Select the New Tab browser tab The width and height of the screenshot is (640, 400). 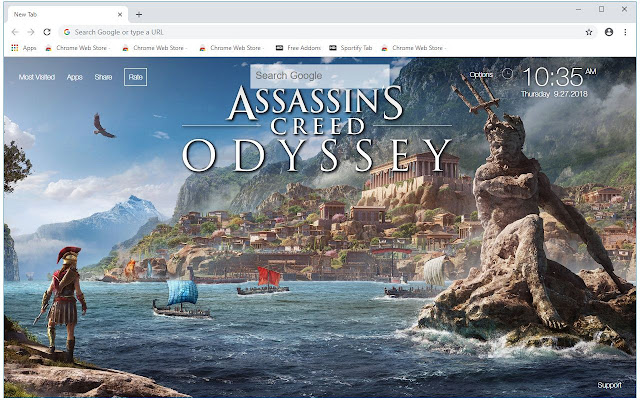[x=67, y=14]
